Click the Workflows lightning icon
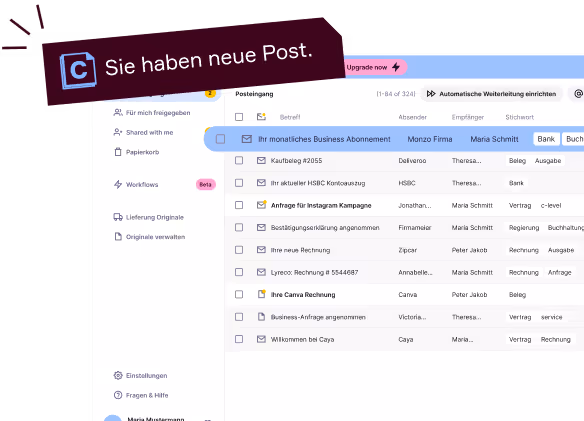The height and width of the screenshot is (421, 584). 118,184
